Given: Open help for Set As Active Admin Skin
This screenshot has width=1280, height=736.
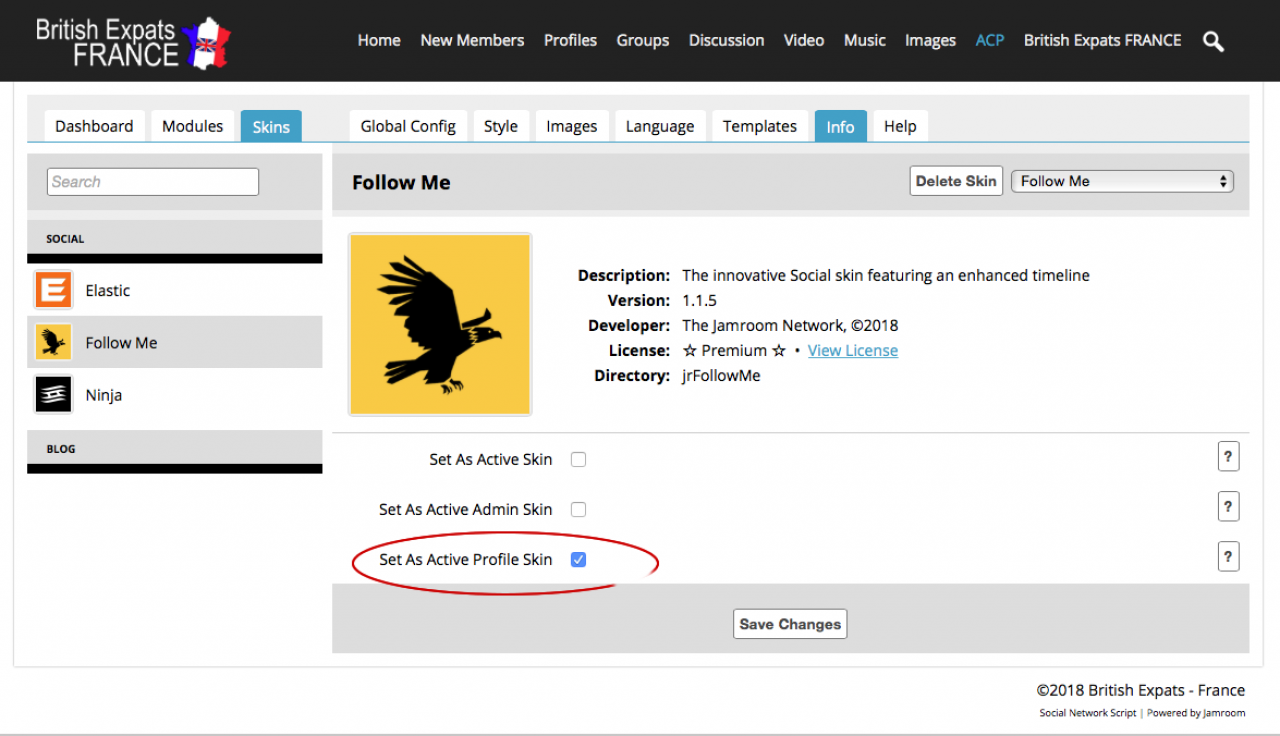Looking at the screenshot, I should pyautogui.click(x=1228, y=507).
